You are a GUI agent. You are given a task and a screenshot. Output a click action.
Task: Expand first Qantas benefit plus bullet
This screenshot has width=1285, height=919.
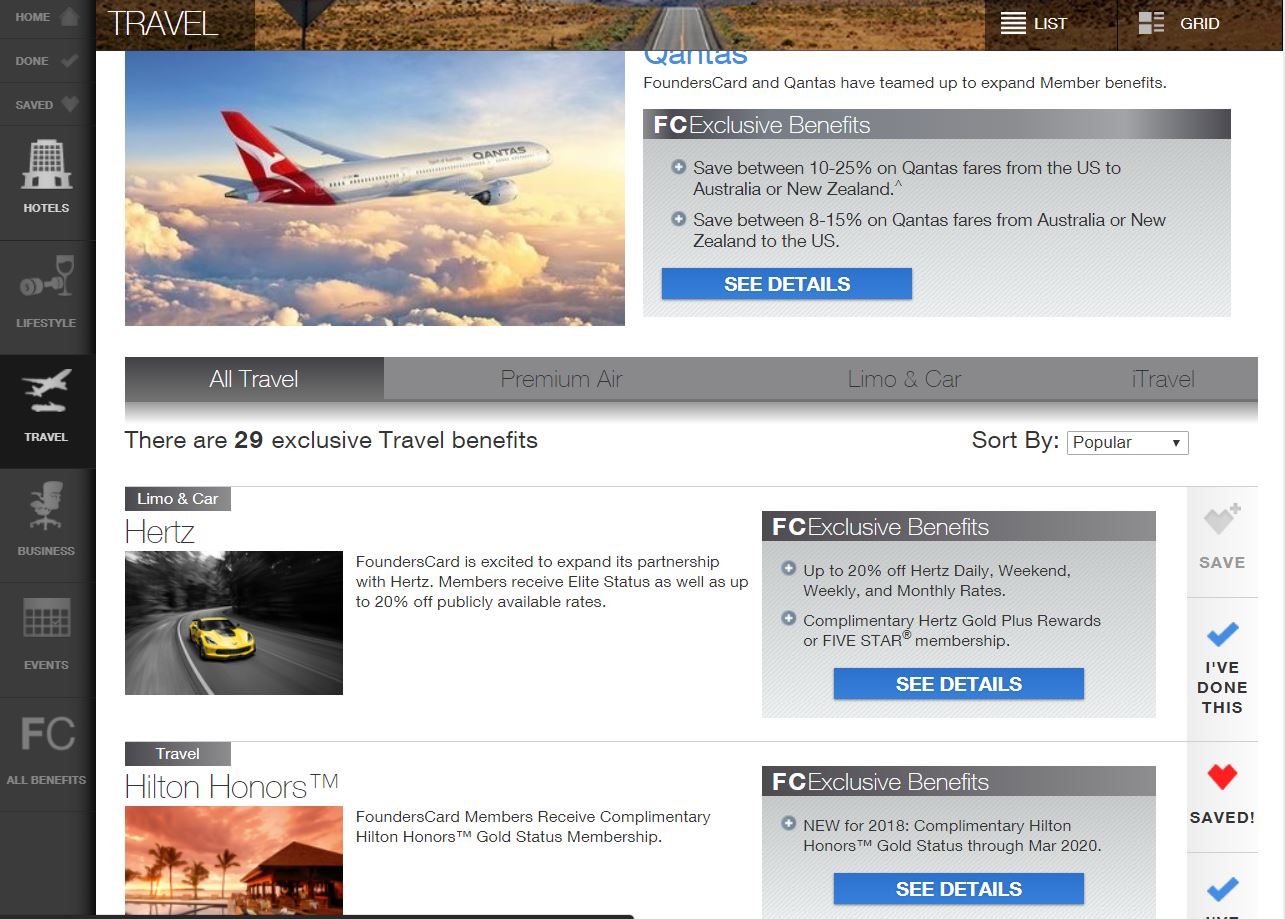pos(679,167)
